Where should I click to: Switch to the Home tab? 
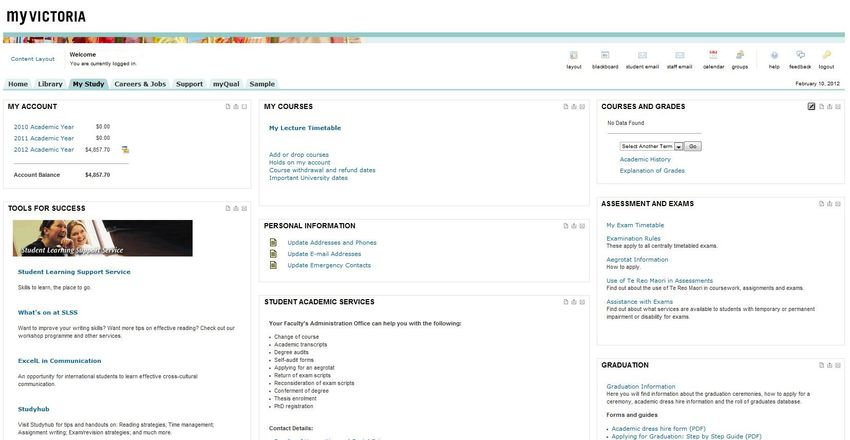18,84
